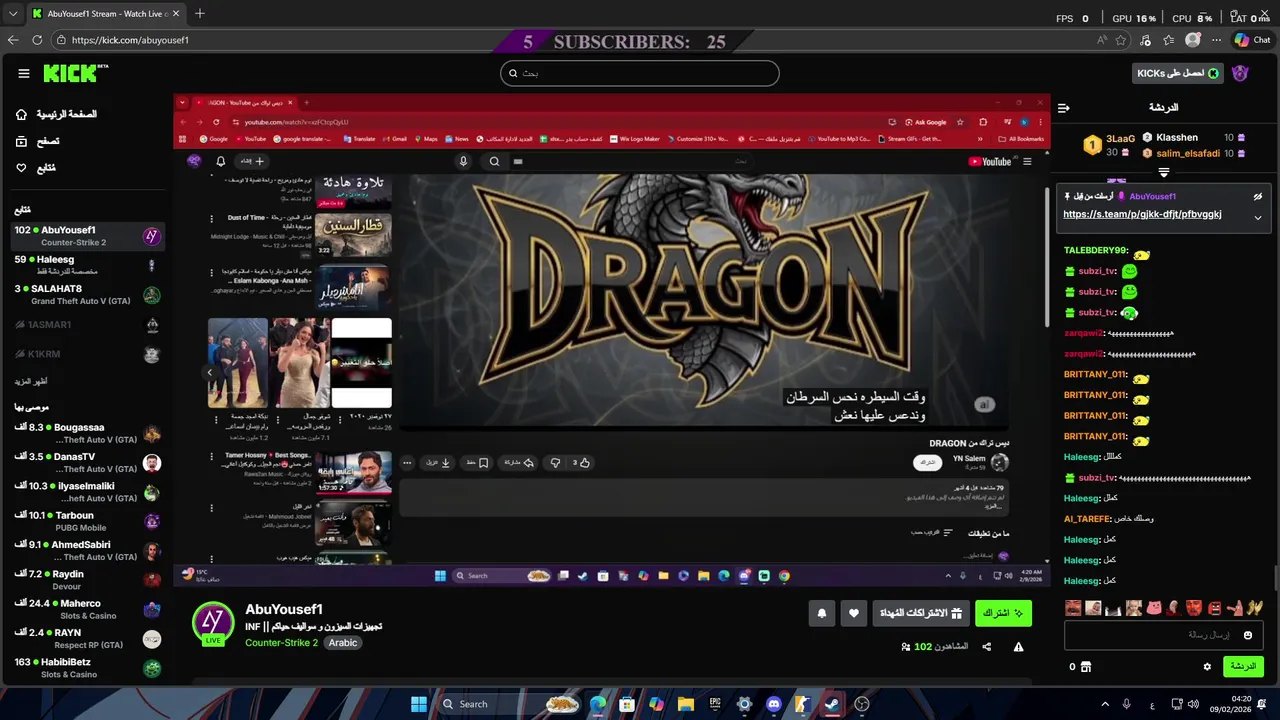Viewport: 1280px width, 720px height.
Task: Insert the pink pig emote
Action: click(1153, 607)
